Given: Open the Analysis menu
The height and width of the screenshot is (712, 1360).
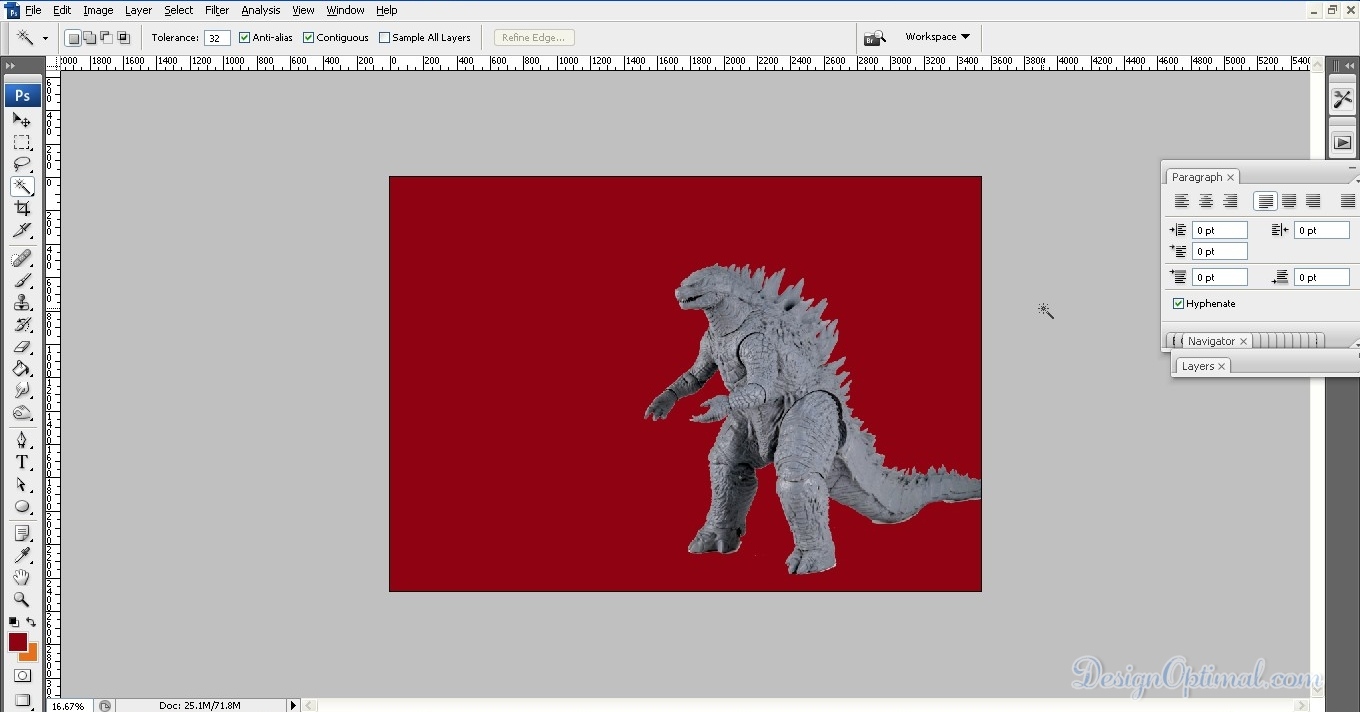Looking at the screenshot, I should 261,10.
